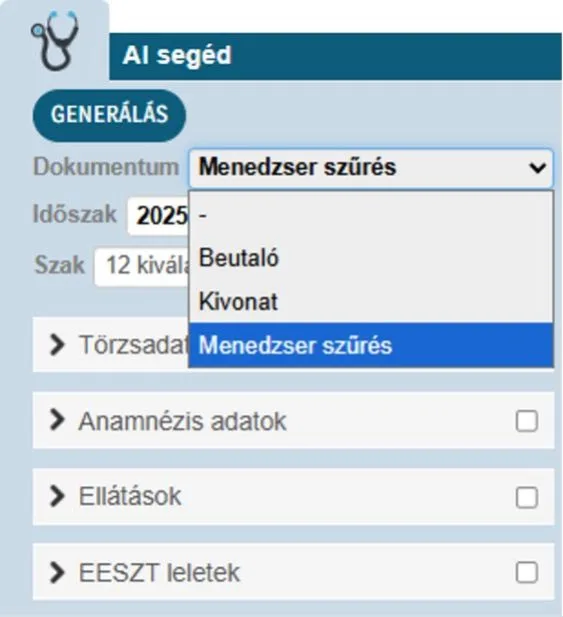Viewport: 563px width, 617px height.
Task: Click the Időszak date field
Action: tap(158, 216)
